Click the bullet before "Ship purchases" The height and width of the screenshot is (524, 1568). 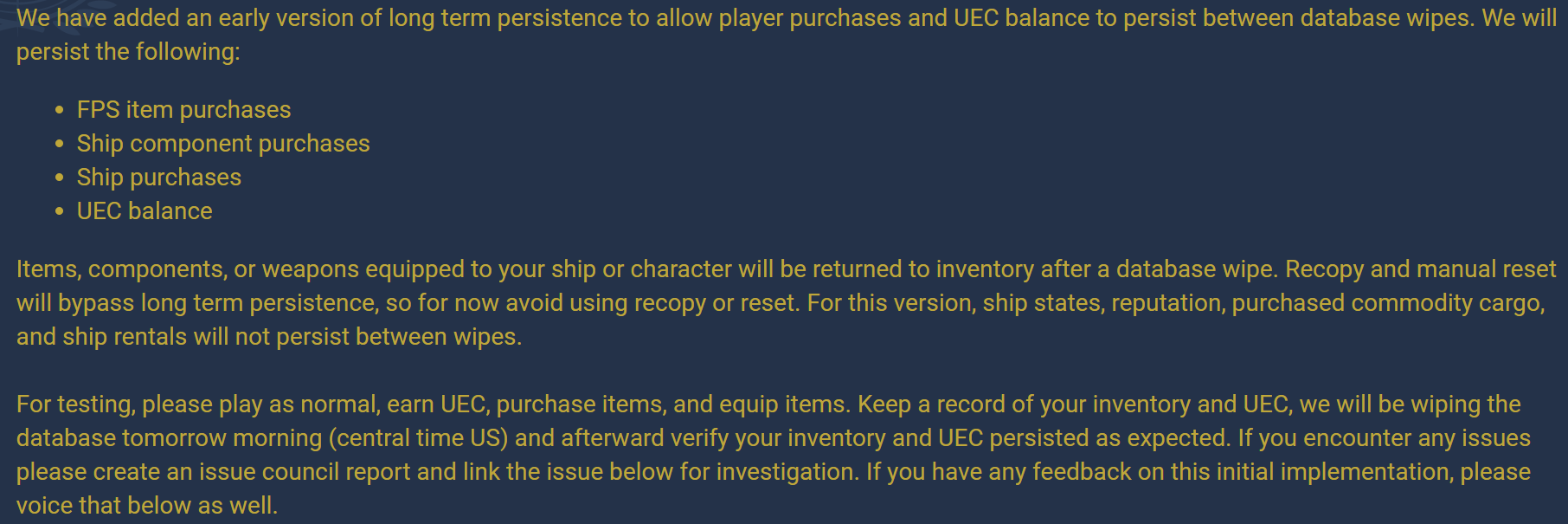point(59,178)
